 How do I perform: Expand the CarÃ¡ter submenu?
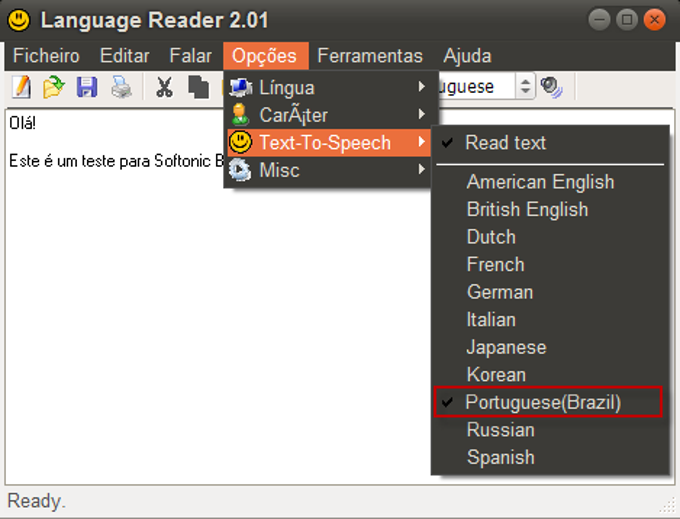(329, 115)
